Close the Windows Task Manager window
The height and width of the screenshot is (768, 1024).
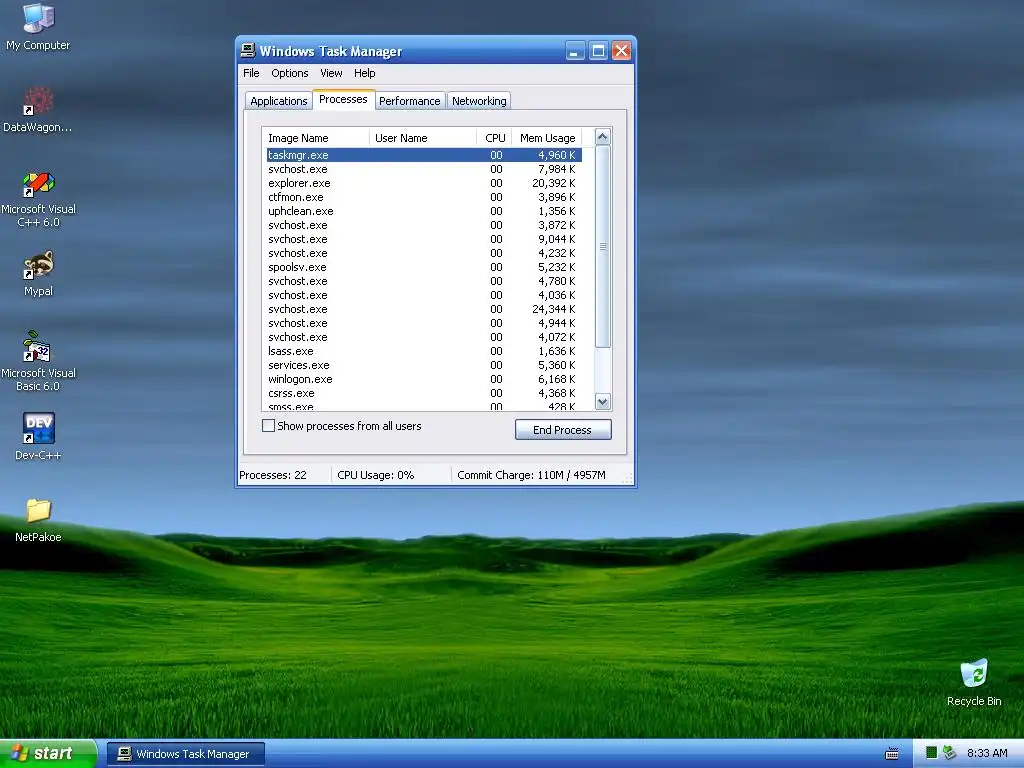coord(621,51)
